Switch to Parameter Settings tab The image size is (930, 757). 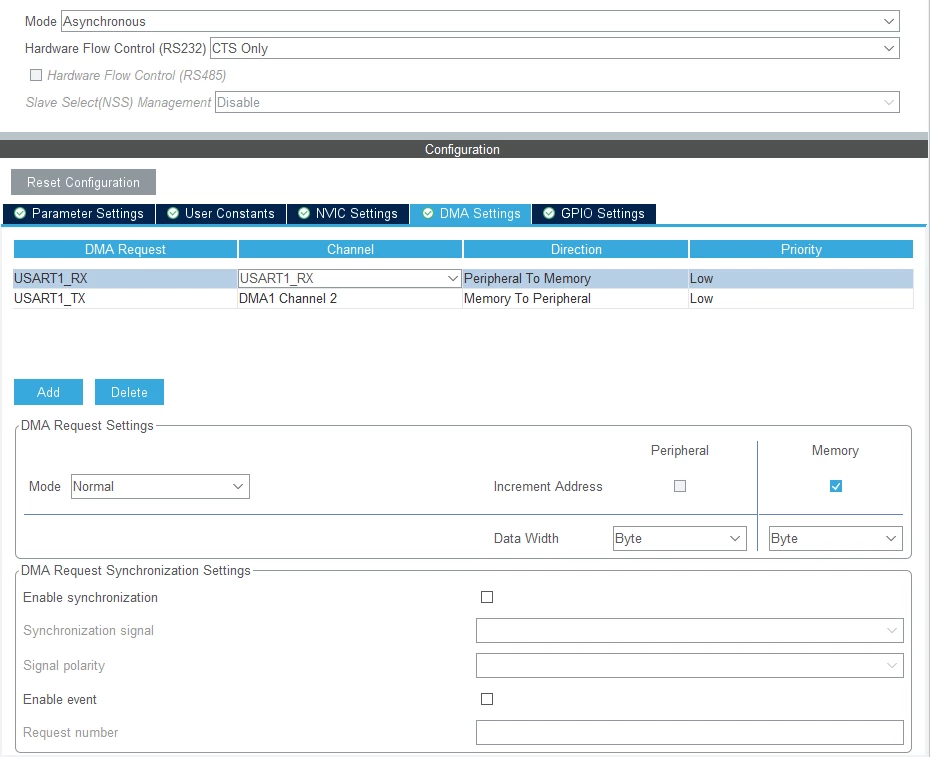click(79, 214)
